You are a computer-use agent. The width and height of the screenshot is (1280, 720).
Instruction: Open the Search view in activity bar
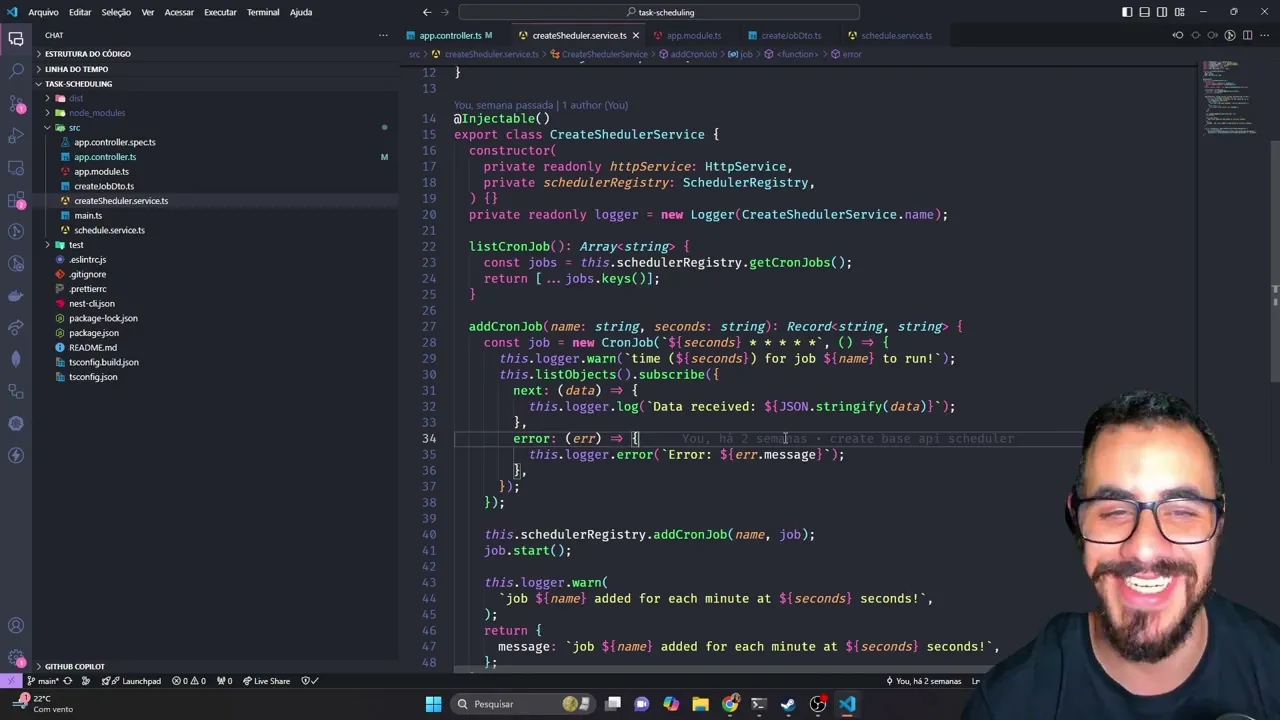pos(16,71)
